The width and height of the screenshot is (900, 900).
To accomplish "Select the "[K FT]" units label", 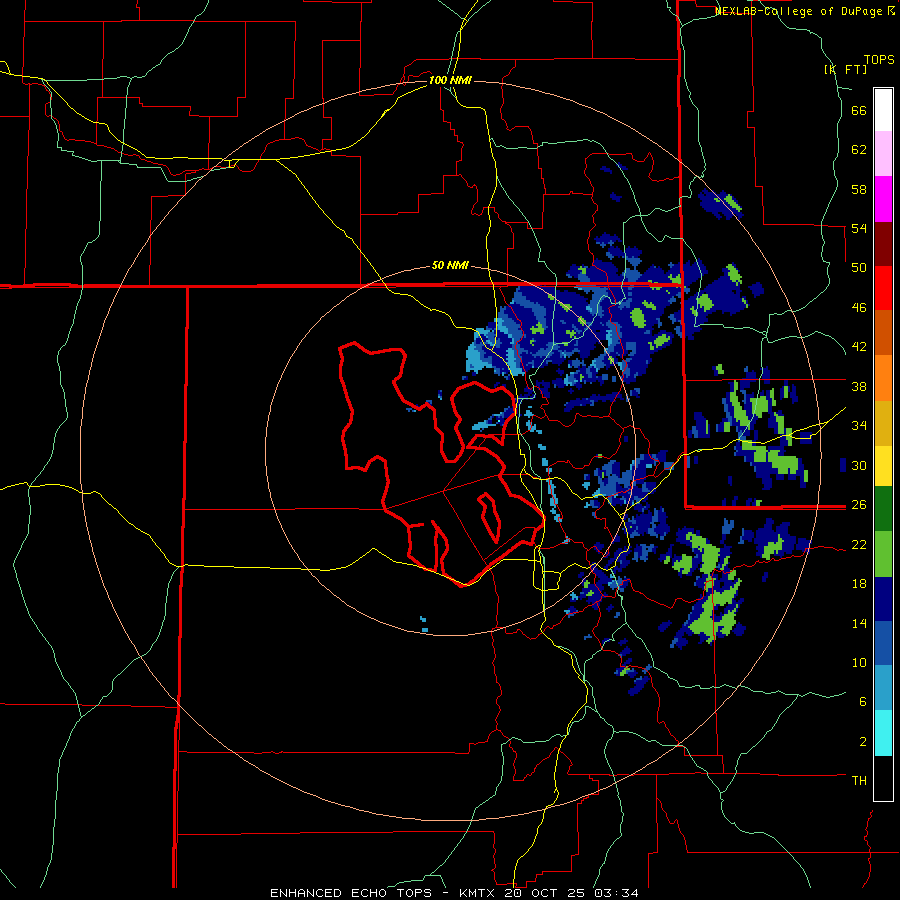I will click(845, 70).
